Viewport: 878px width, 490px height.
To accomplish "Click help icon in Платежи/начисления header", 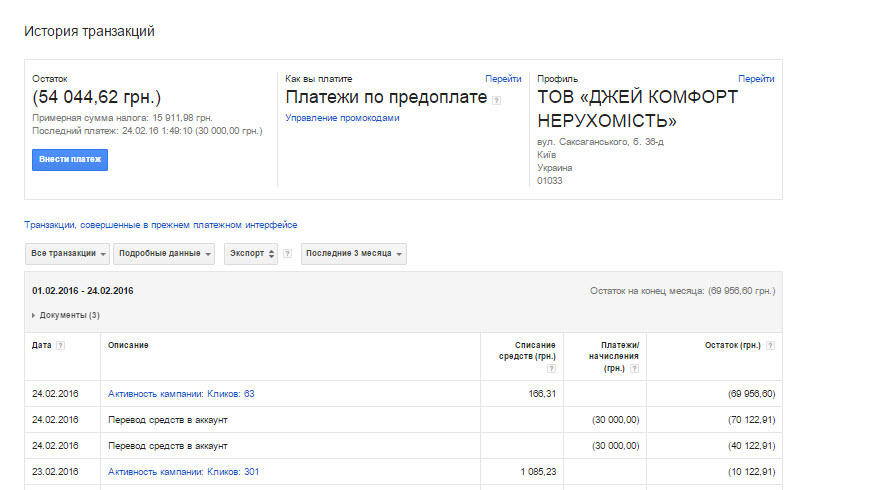I will (634, 368).
